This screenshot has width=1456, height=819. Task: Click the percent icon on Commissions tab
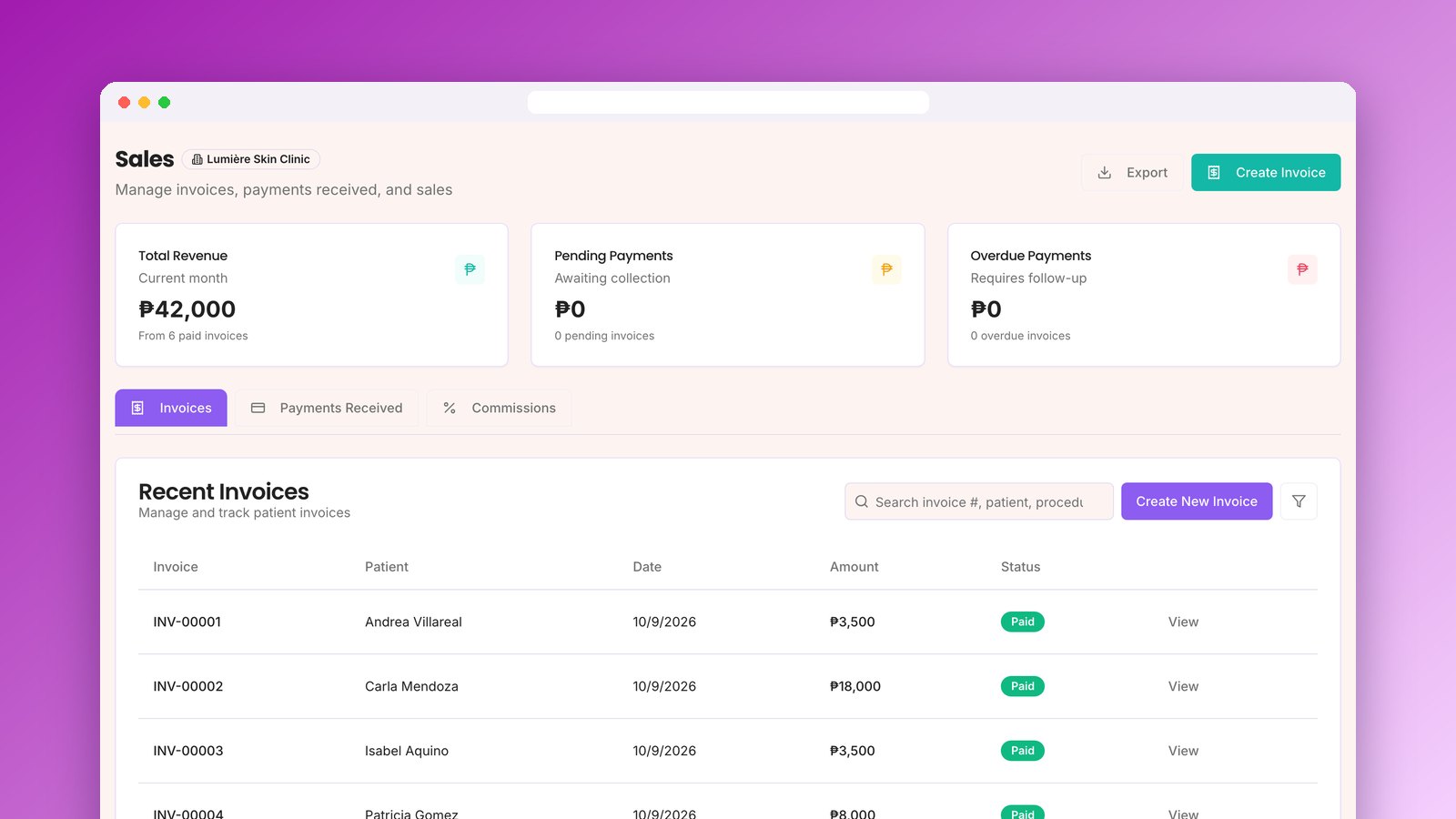pyautogui.click(x=450, y=408)
